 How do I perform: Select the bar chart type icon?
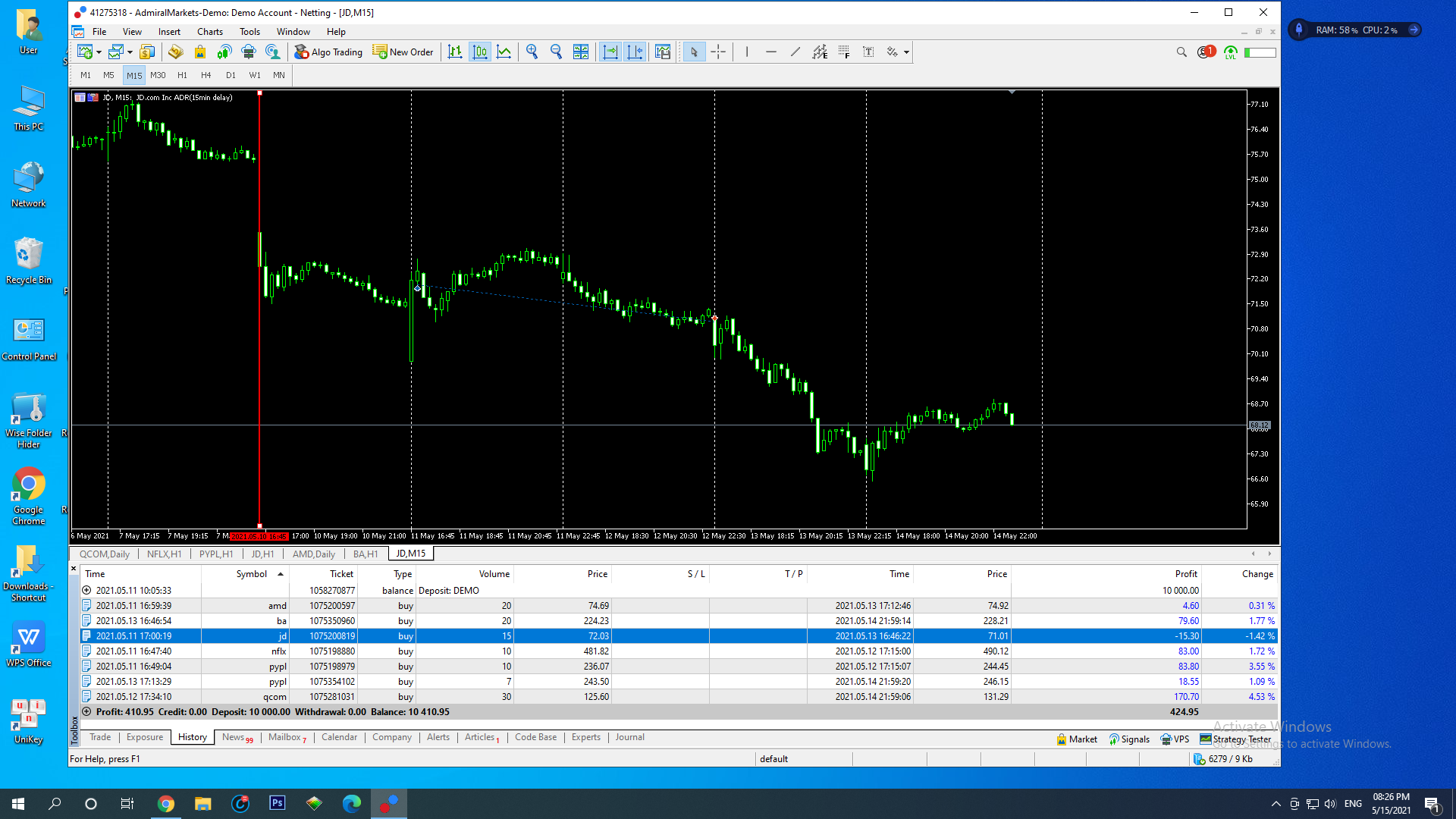(455, 52)
